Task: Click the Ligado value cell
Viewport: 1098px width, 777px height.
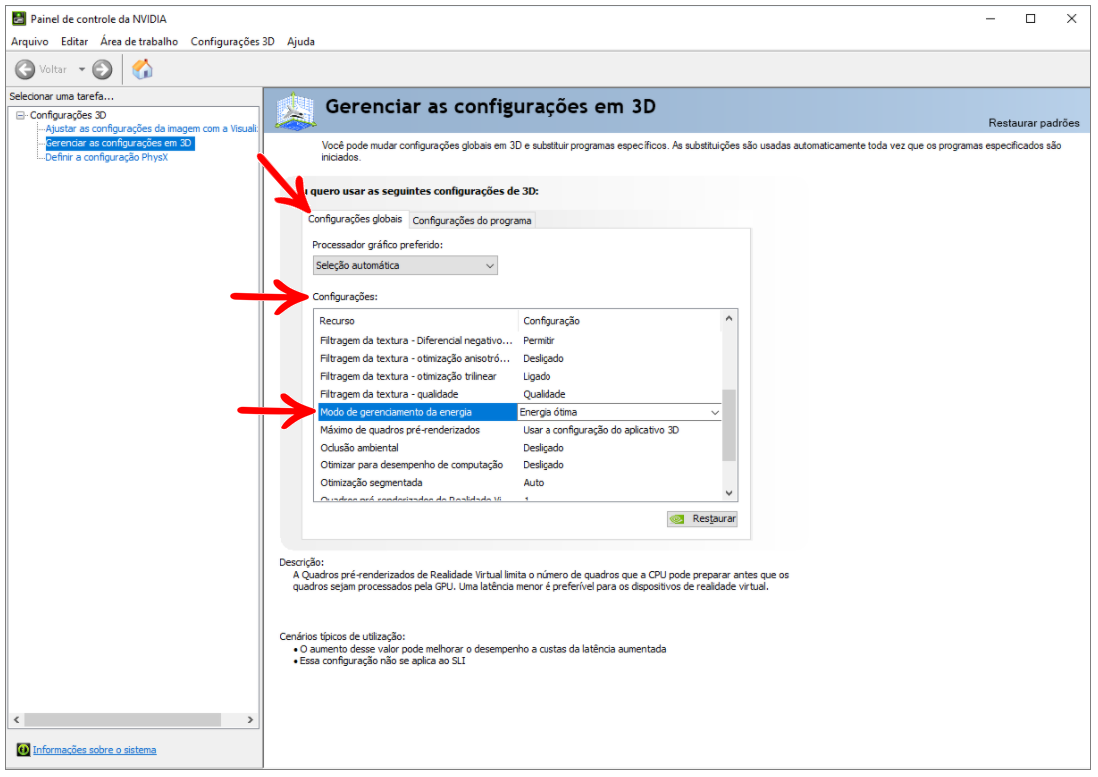Action: click(x=536, y=377)
